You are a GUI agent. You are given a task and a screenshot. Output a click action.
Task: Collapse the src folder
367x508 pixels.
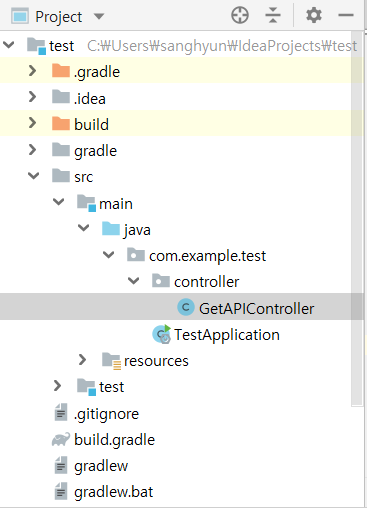33,176
